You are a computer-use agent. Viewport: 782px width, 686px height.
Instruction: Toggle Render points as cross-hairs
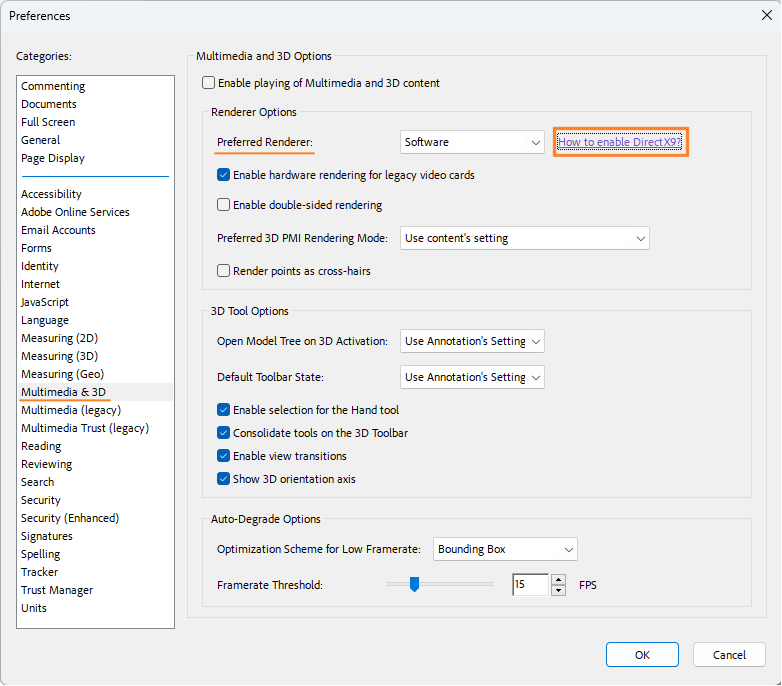click(224, 270)
